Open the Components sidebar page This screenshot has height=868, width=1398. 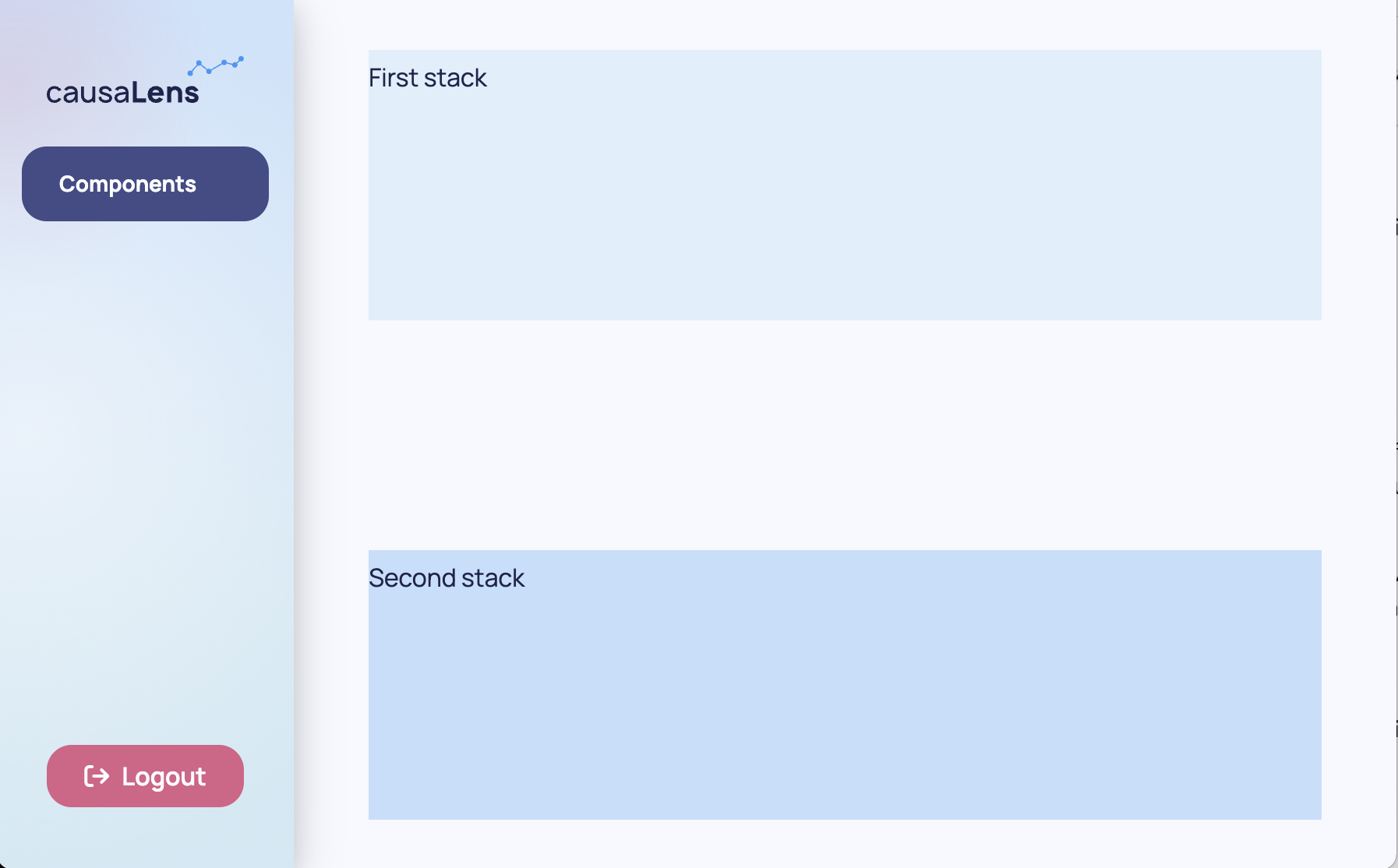coord(145,184)
